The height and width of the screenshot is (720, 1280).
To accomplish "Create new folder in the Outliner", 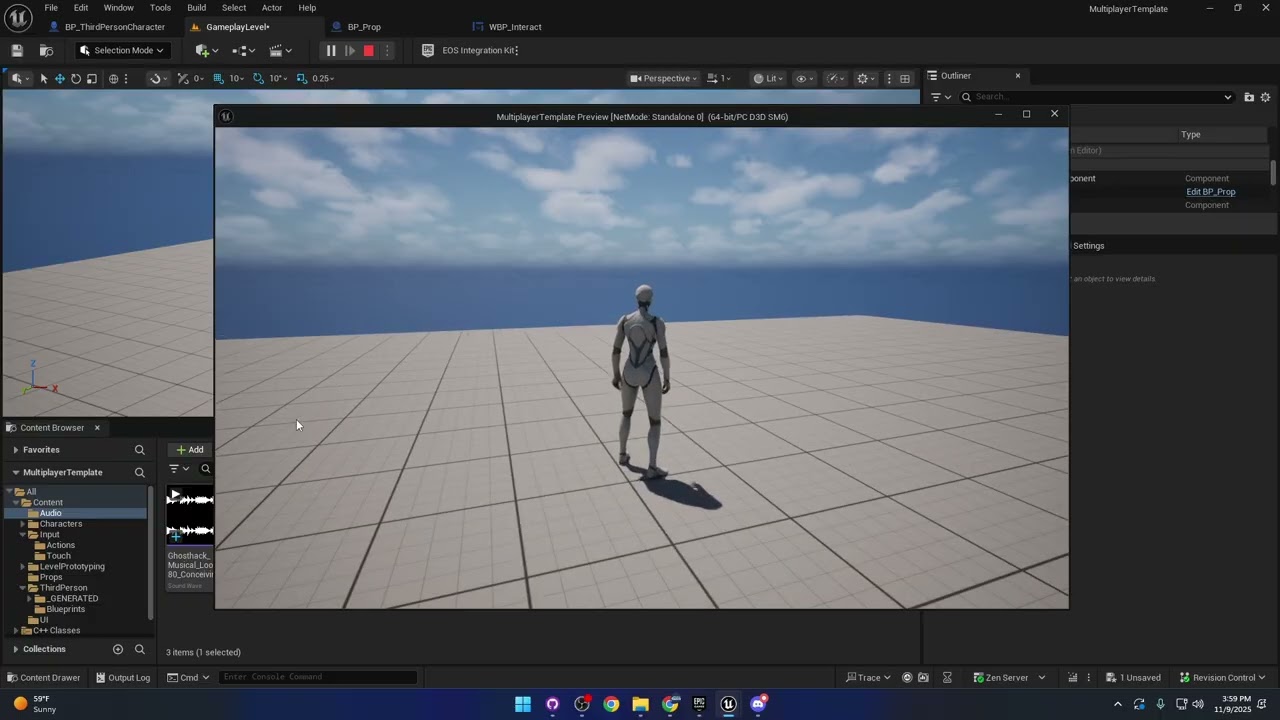I will [1249, 97].
